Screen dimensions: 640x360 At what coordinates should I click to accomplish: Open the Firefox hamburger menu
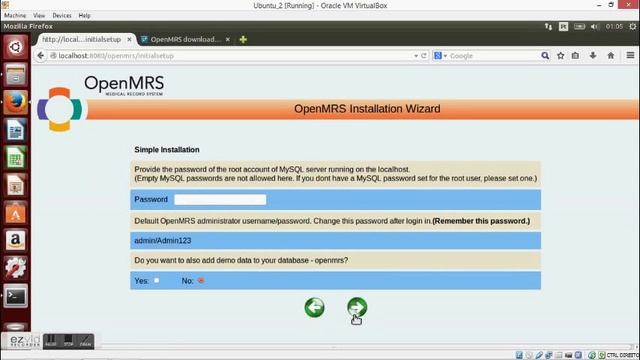coord(630,55)
